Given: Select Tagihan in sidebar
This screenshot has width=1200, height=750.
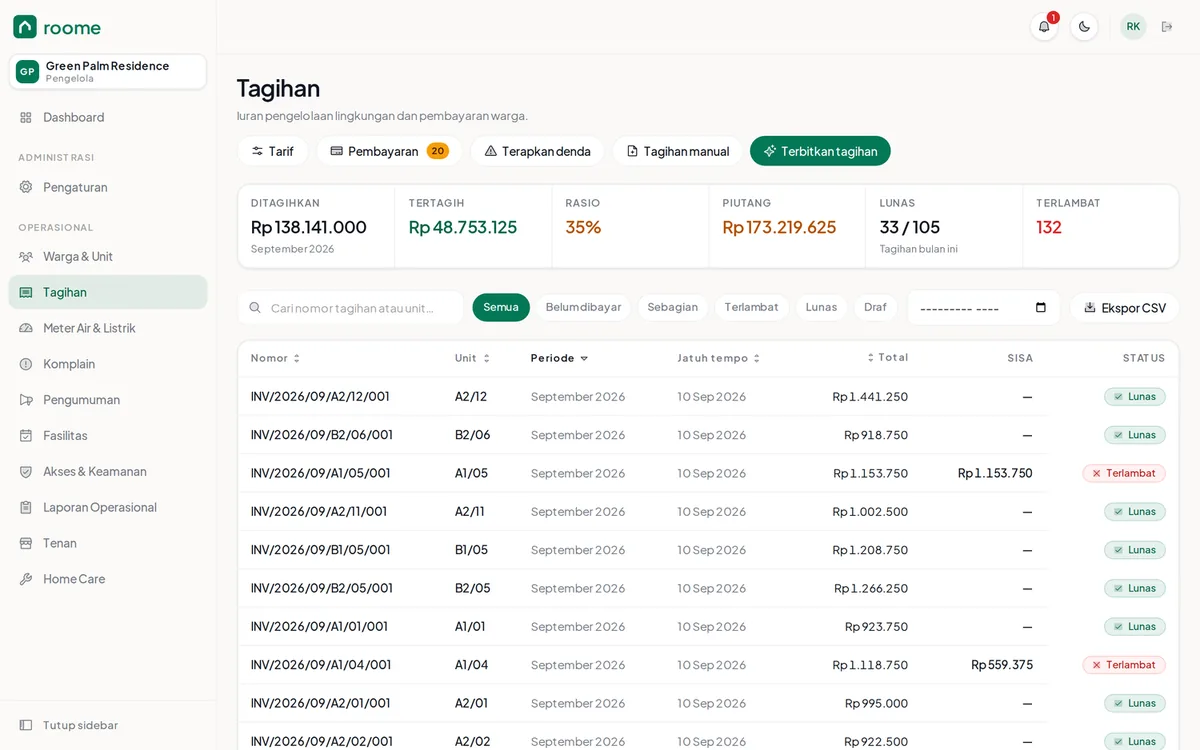Looking at the screenshot, I should click(108, 292).
